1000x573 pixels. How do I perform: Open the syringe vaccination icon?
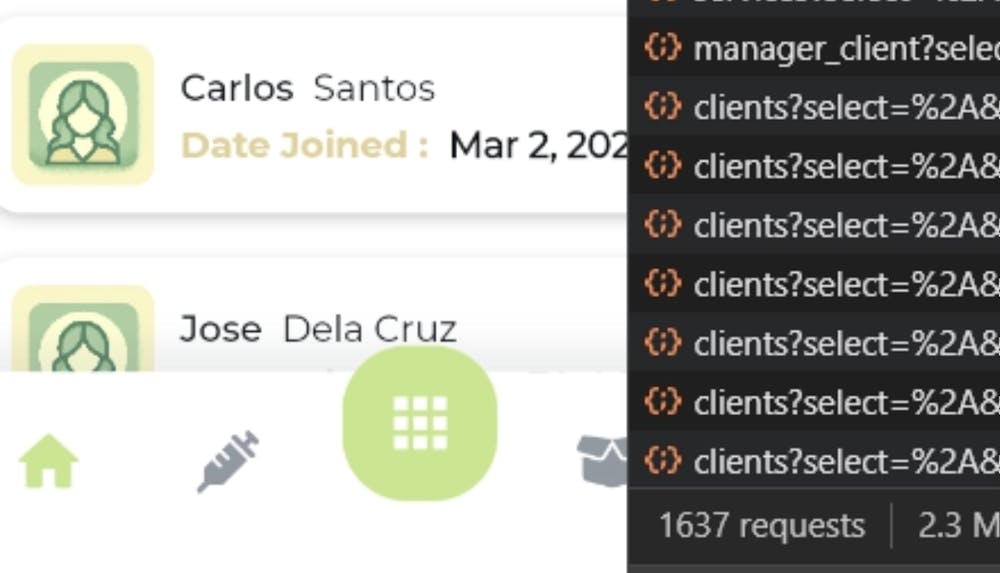[x=228, y=461]
